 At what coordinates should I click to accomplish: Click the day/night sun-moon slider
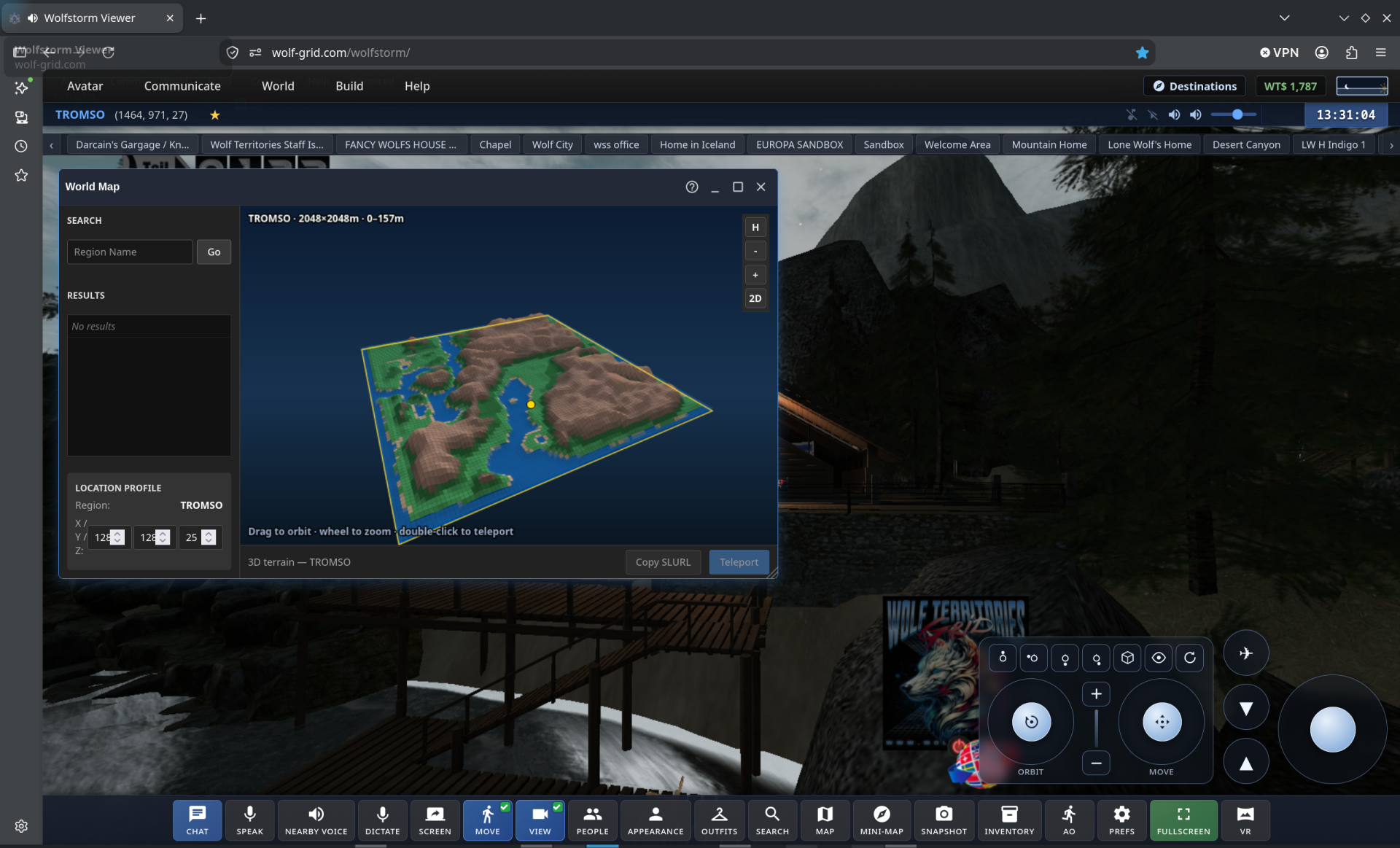pos(1361,86)
